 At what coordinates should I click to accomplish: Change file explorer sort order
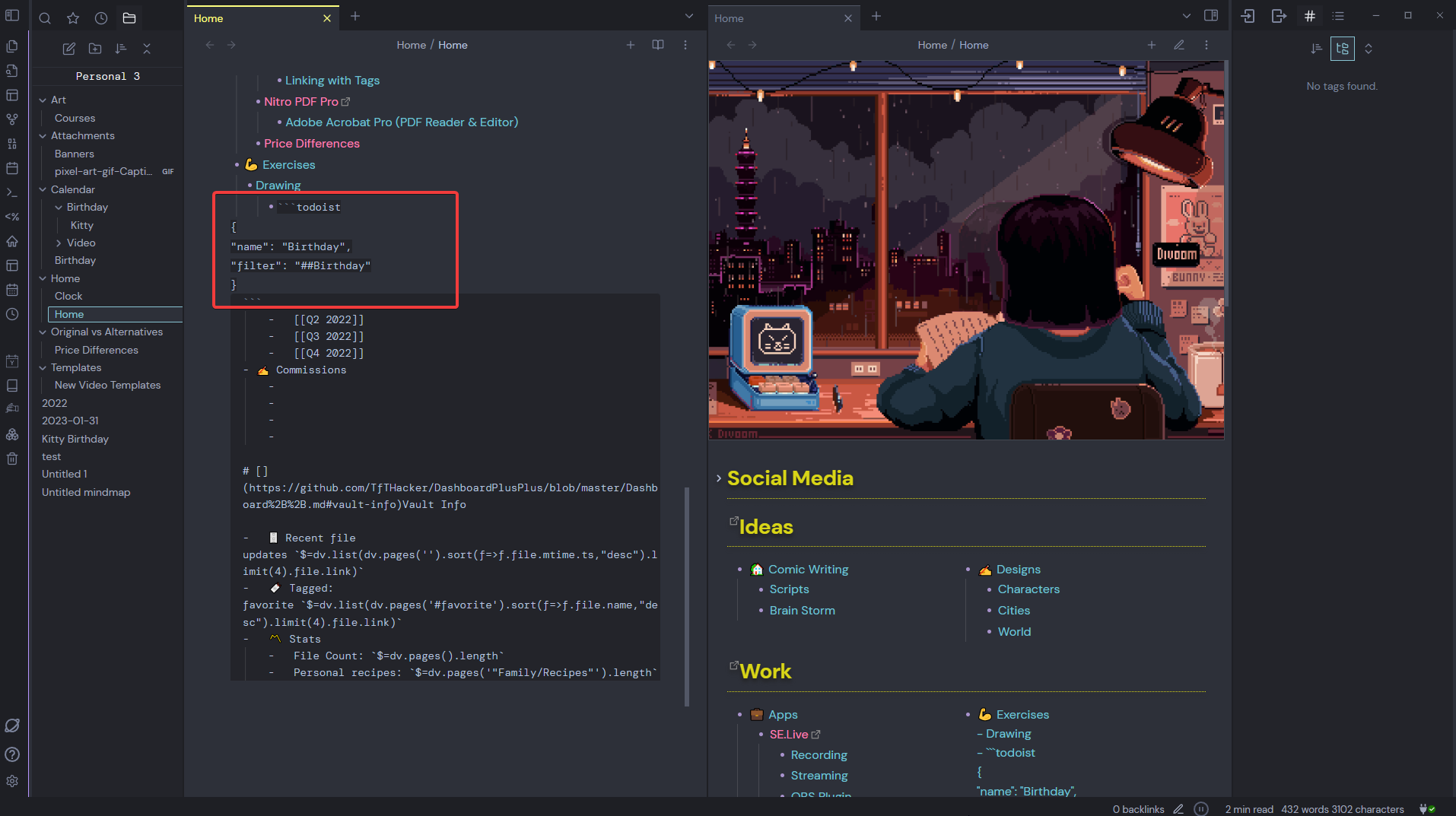[121, 49]
